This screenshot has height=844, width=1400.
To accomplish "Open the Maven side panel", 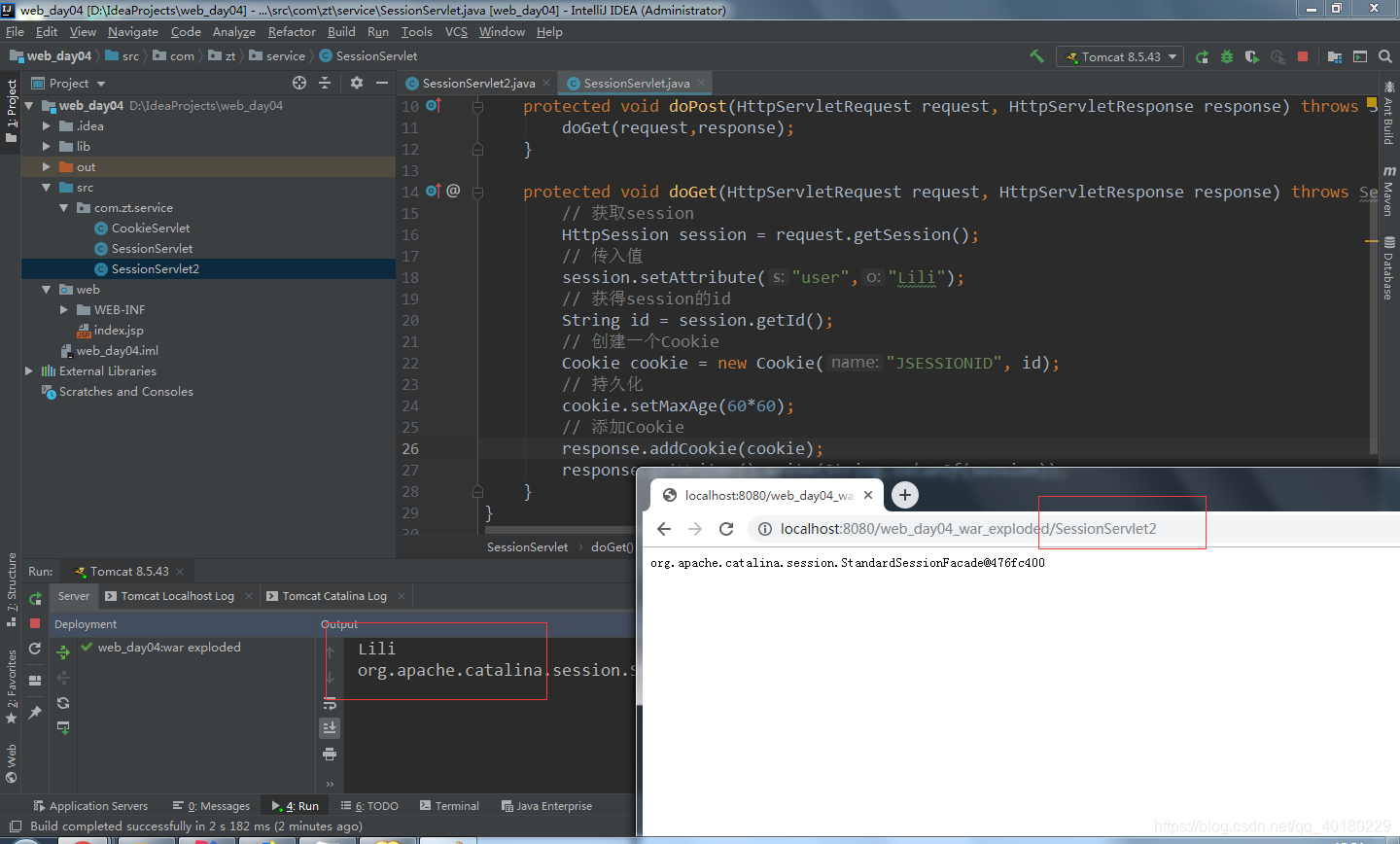I will pyautogui.click(x=1388, y=191).
